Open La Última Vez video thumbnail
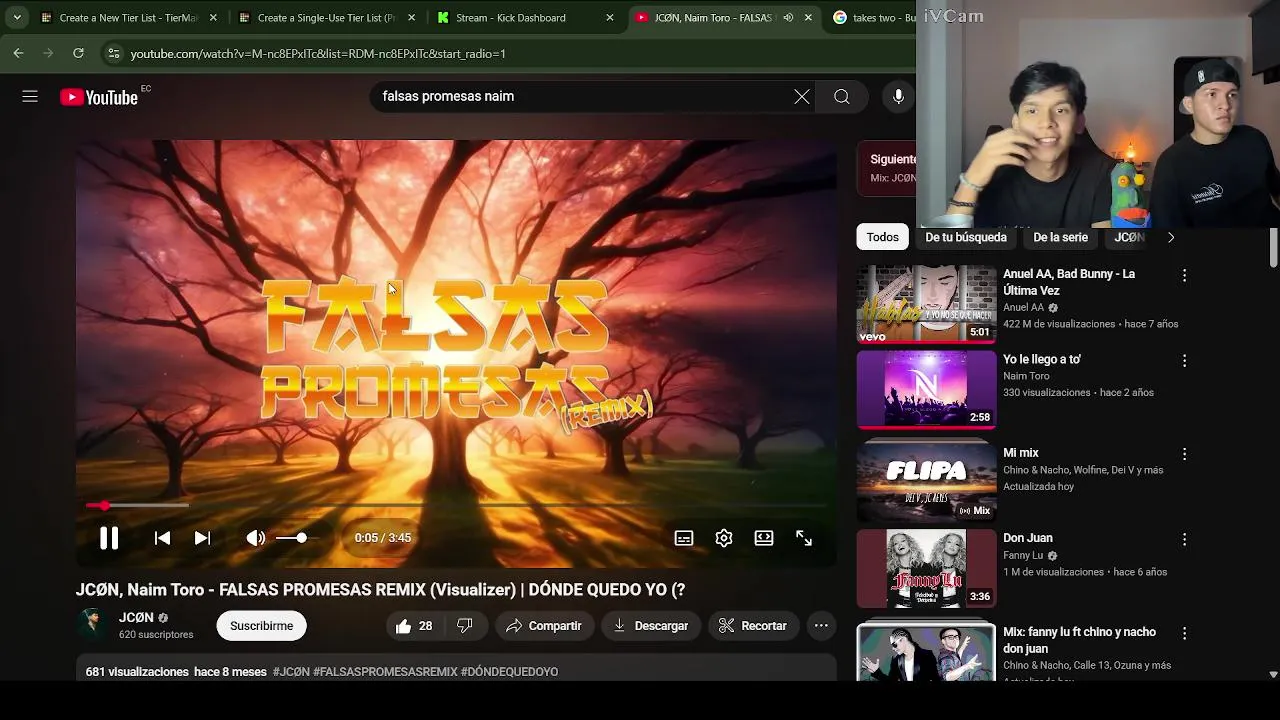The image size is (1280, 720). coord(927,304)
